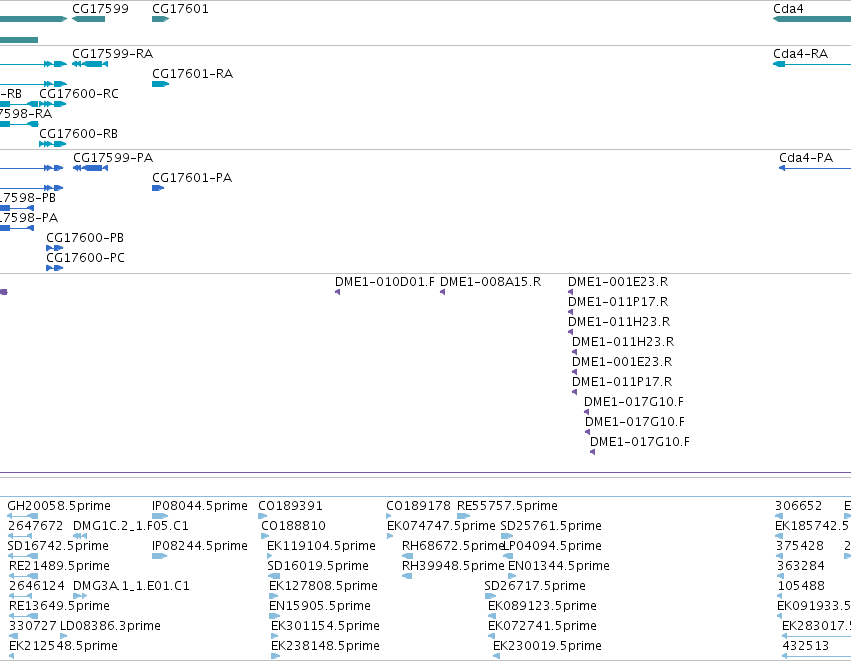Select transcript label Cda4-RA
This screenshot has height=661, width=851.
(x=801, y=54)
